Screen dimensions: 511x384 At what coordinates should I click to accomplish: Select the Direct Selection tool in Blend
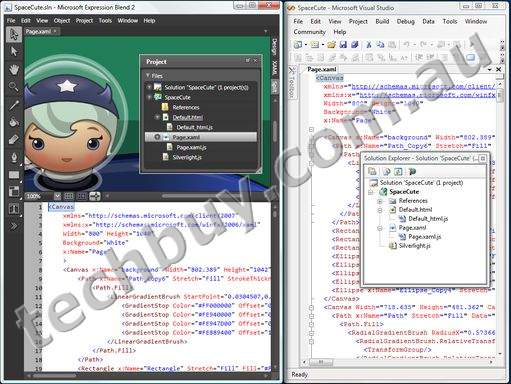(x=14, y=51)
